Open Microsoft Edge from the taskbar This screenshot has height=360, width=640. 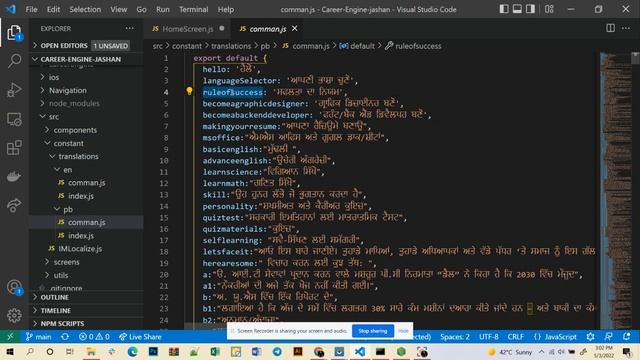click(132, 351)
